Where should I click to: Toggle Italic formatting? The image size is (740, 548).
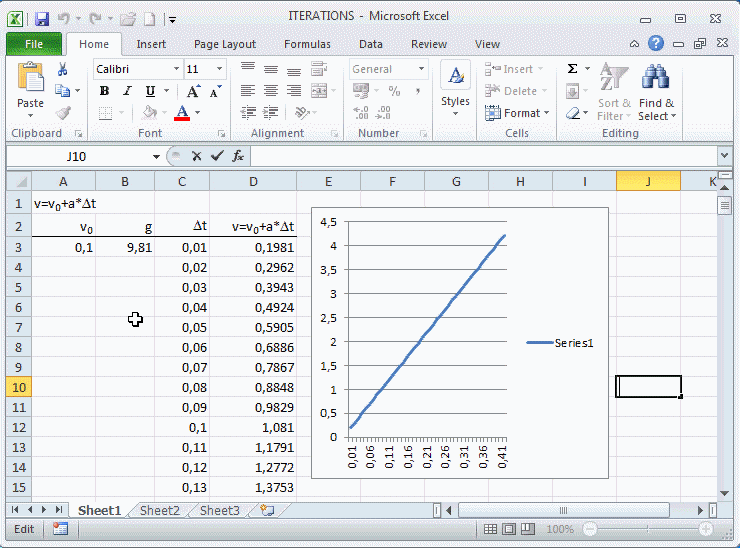(126, 91)
